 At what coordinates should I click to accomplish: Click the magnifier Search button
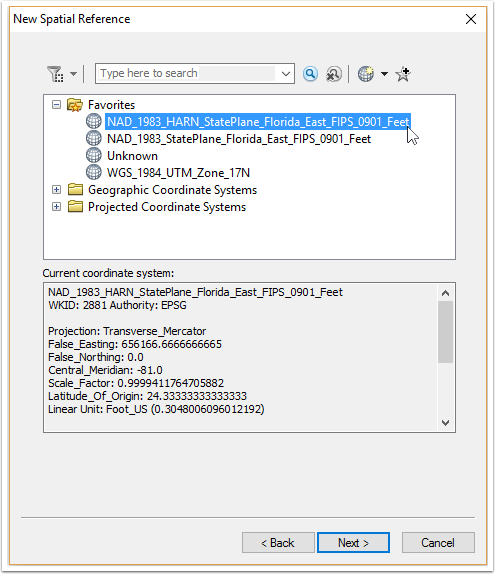pos(310,74)
